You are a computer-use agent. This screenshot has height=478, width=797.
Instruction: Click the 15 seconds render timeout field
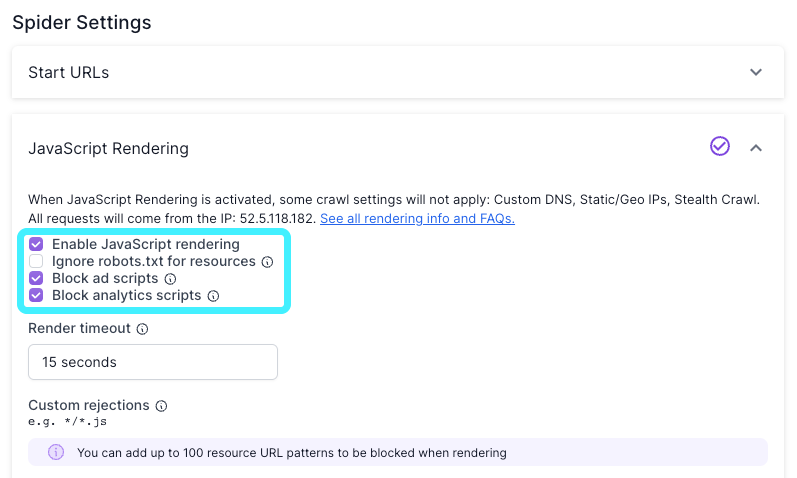153,362
